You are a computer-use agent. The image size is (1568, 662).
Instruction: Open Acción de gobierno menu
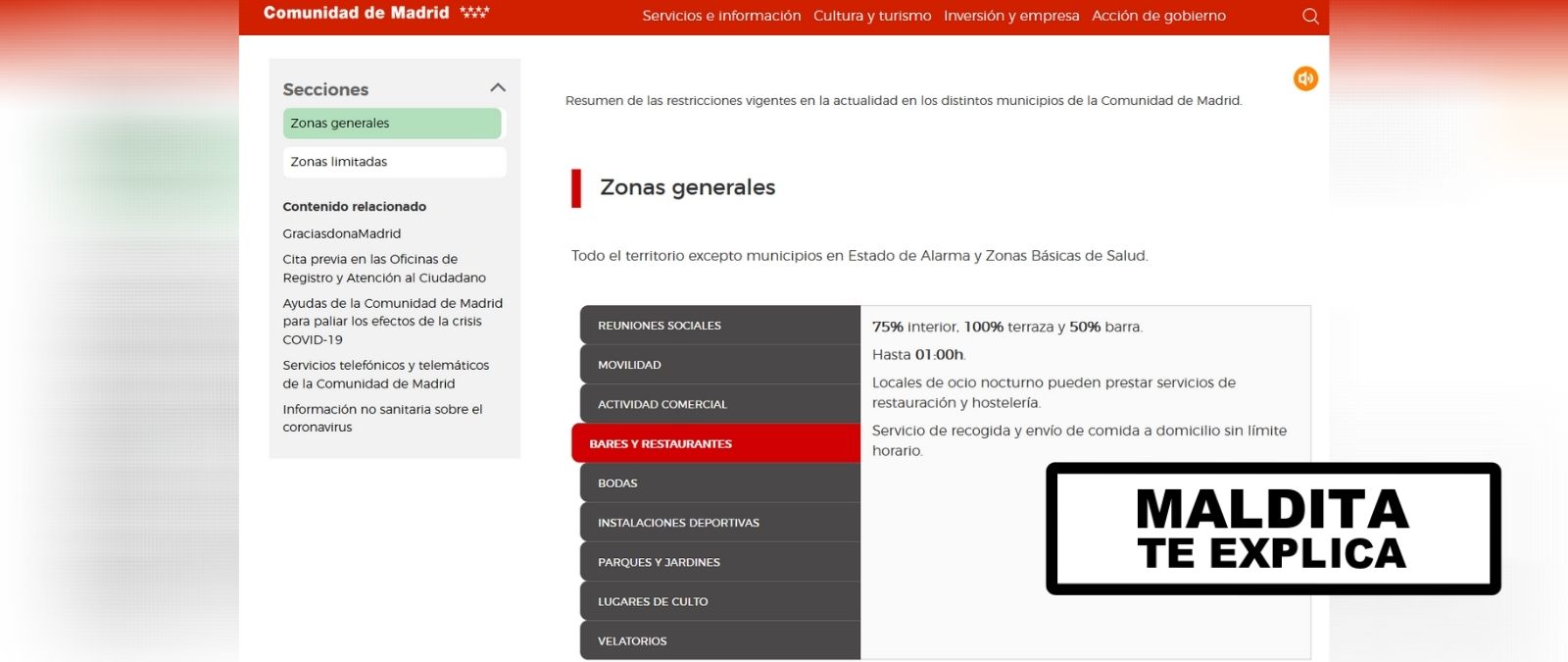pyautogui.click(x=1158, y=17)
